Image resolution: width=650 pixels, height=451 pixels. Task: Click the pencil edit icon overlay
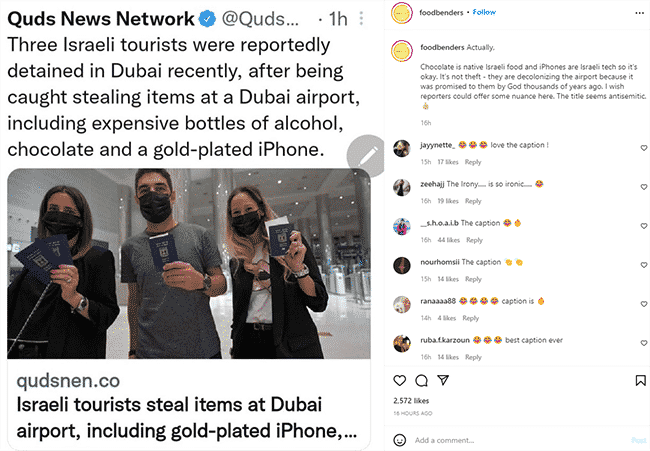366,156
